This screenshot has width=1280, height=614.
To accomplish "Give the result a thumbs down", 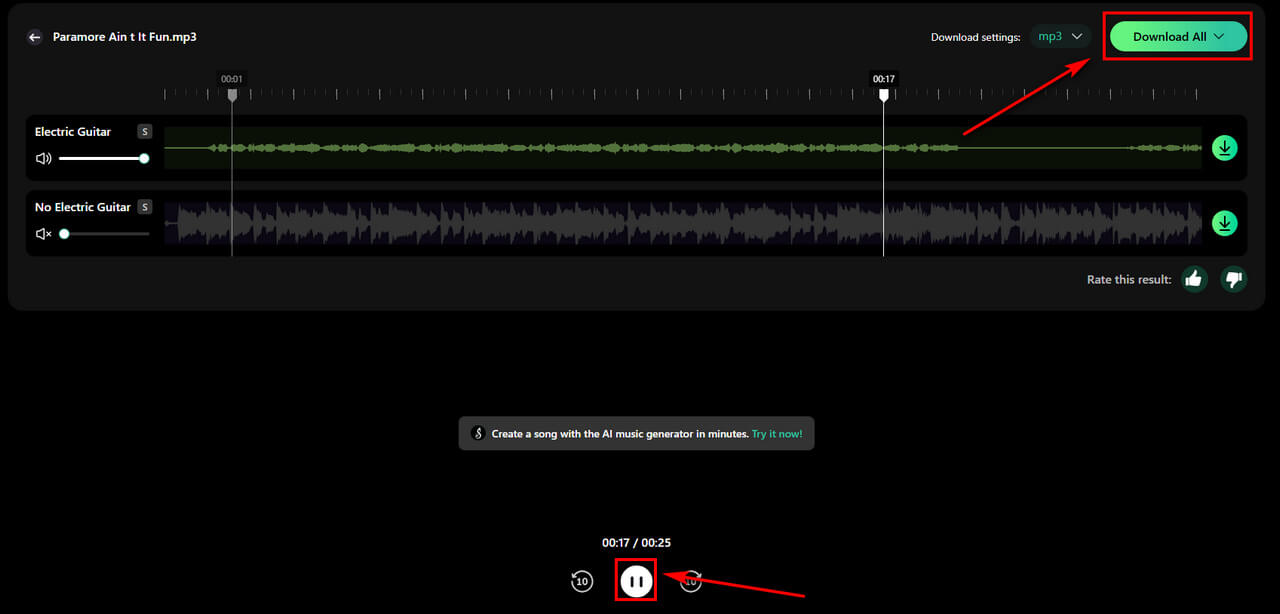I will pos(1234,279).
